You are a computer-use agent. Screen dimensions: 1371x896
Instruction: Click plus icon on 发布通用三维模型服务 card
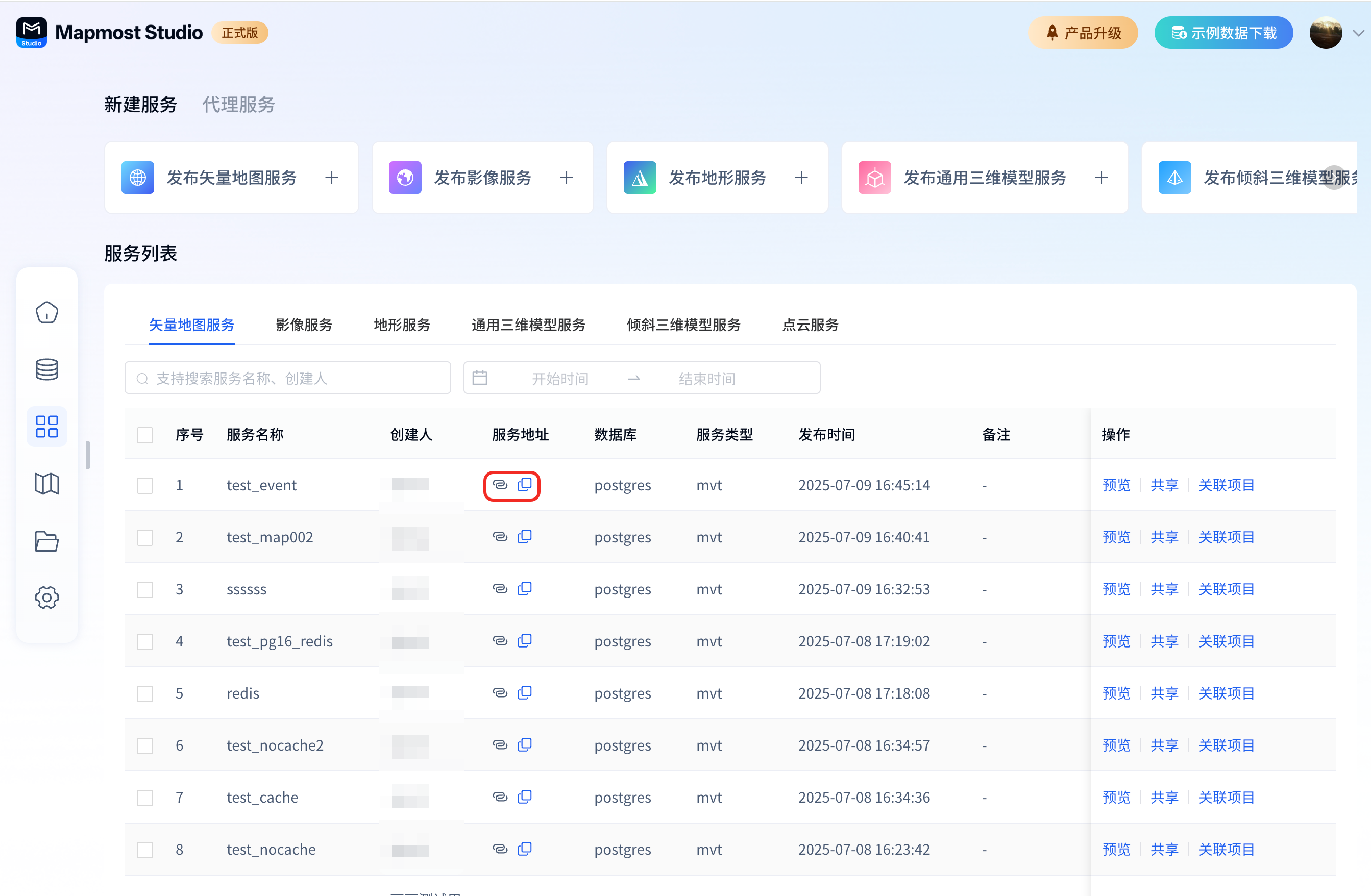[1101, 178]
